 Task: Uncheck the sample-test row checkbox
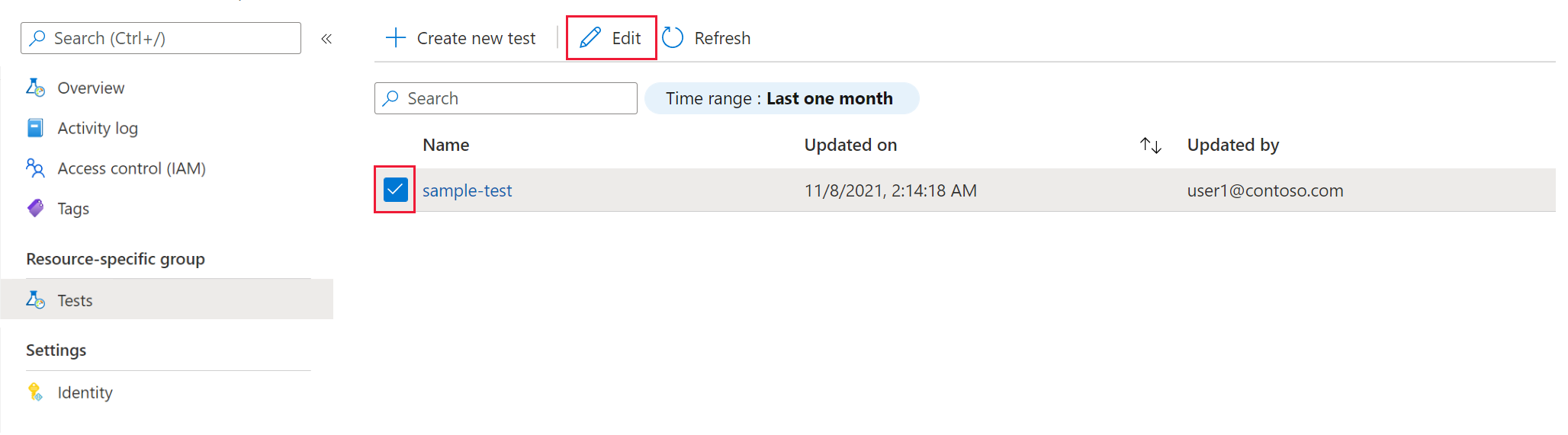tap(396, 190)
